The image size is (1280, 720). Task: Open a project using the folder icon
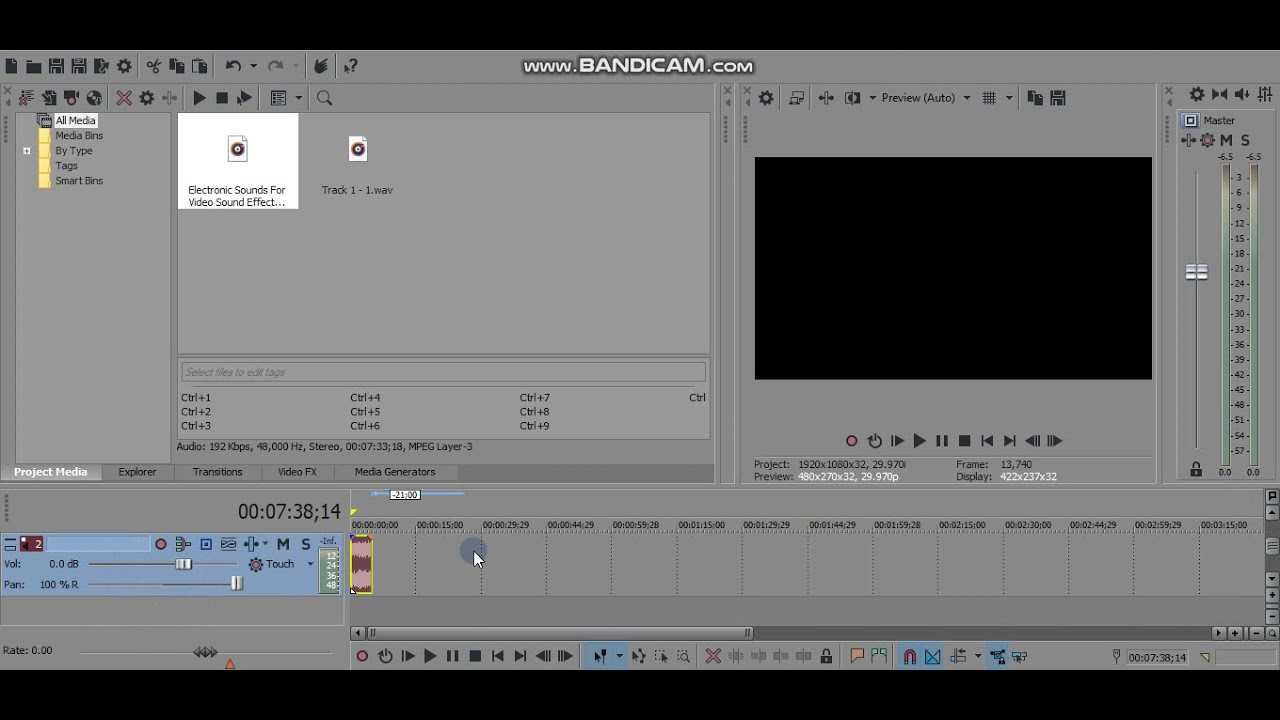coord(33,66)
